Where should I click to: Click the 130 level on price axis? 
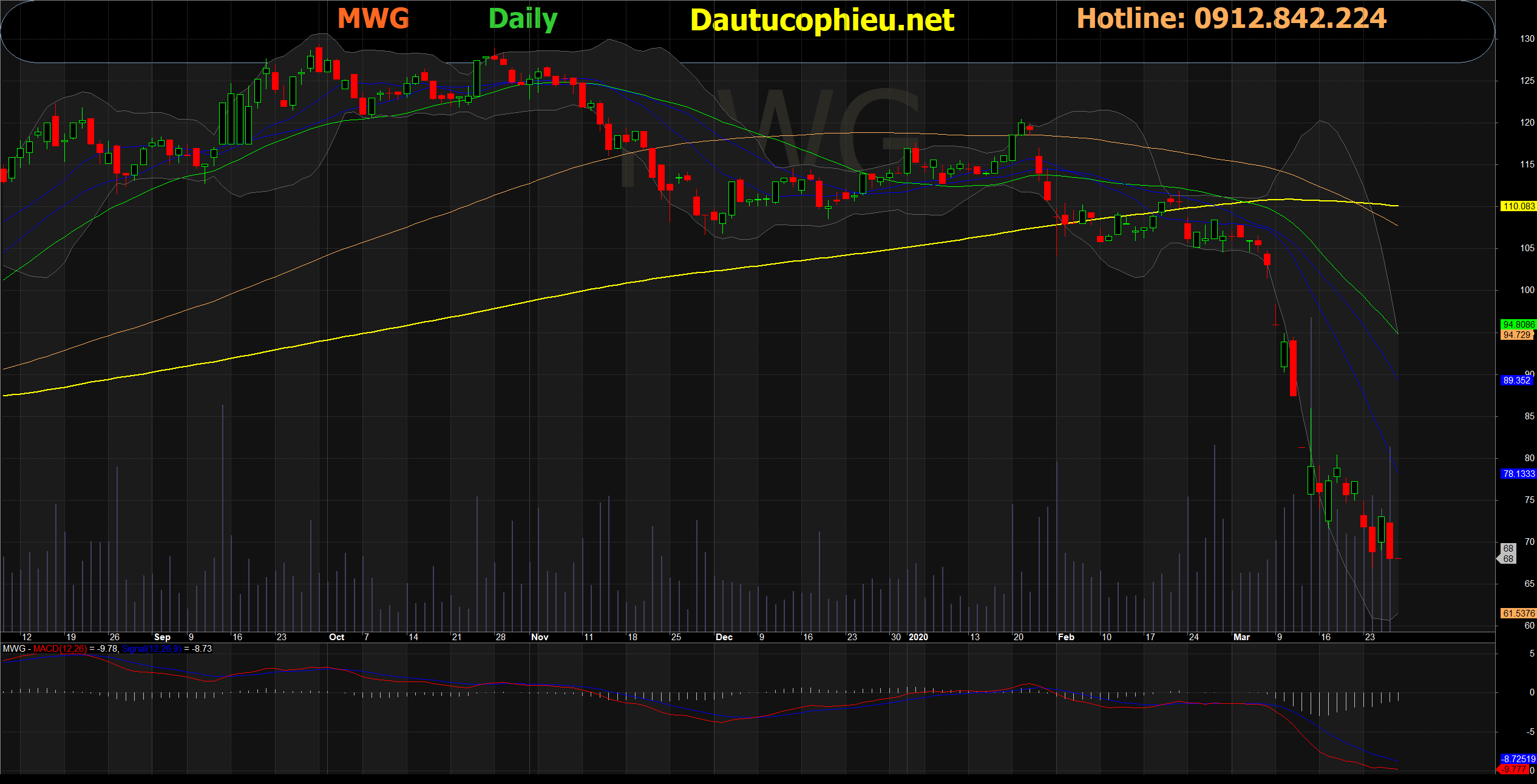(x=1527, y=39)
